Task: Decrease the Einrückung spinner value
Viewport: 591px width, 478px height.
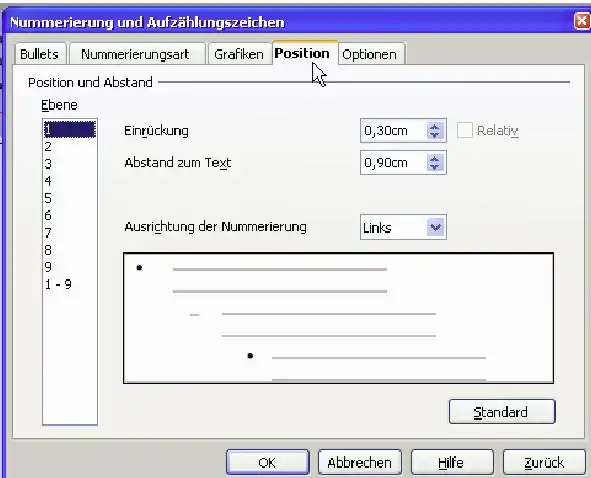Action: point(434,135)
